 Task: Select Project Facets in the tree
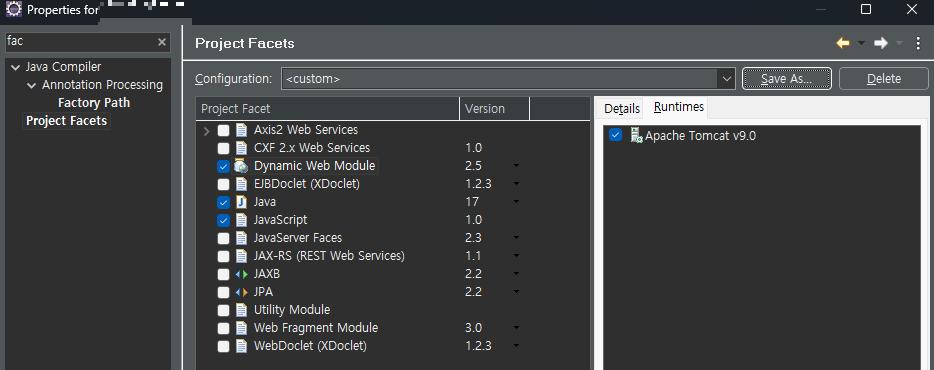[x=67, y=121]
